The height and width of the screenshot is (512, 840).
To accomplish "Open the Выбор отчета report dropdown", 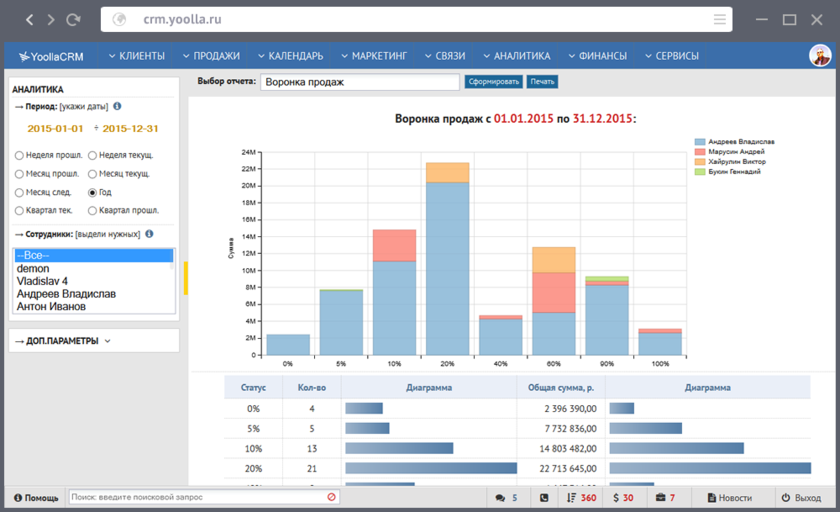I will [359, 82].
